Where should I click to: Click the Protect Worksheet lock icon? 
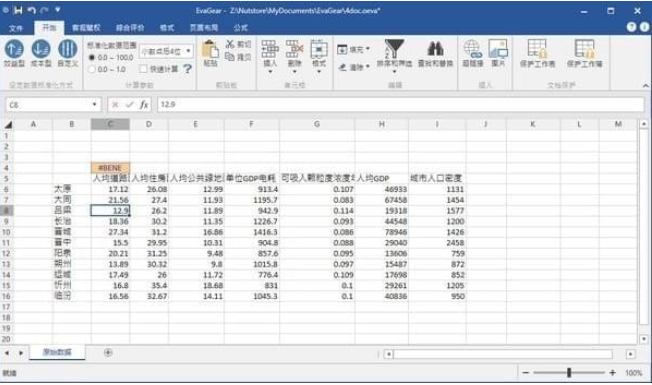[x=537, y=49]
